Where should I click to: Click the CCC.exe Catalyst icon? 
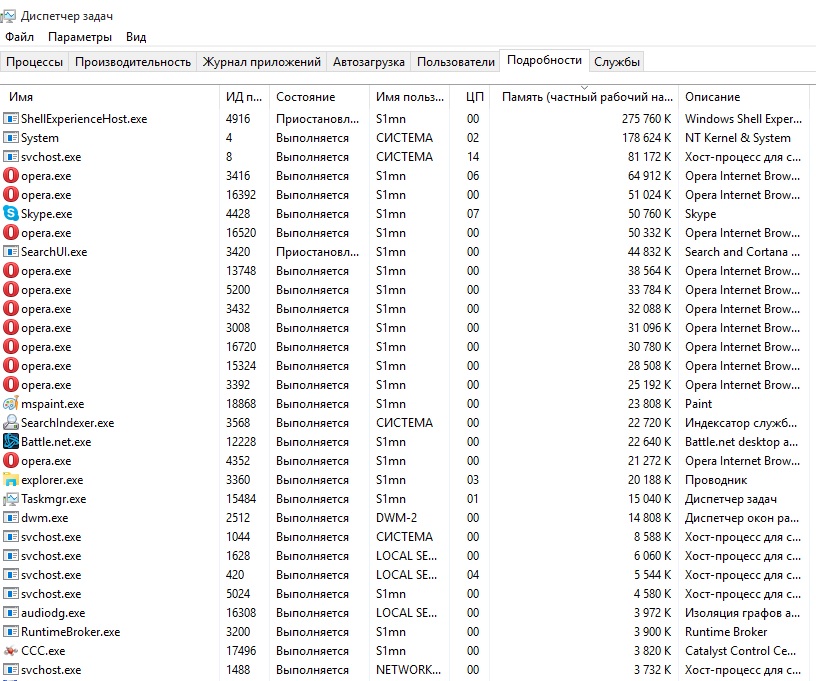coord(10,651)
